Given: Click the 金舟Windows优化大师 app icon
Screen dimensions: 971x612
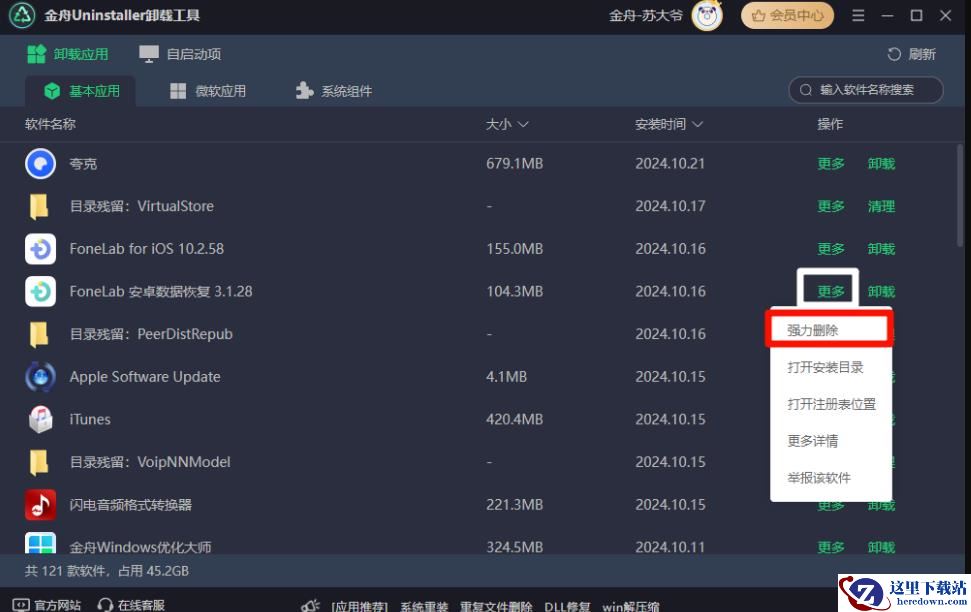Looking at the screenshot, I should click(x=40, y=543).
